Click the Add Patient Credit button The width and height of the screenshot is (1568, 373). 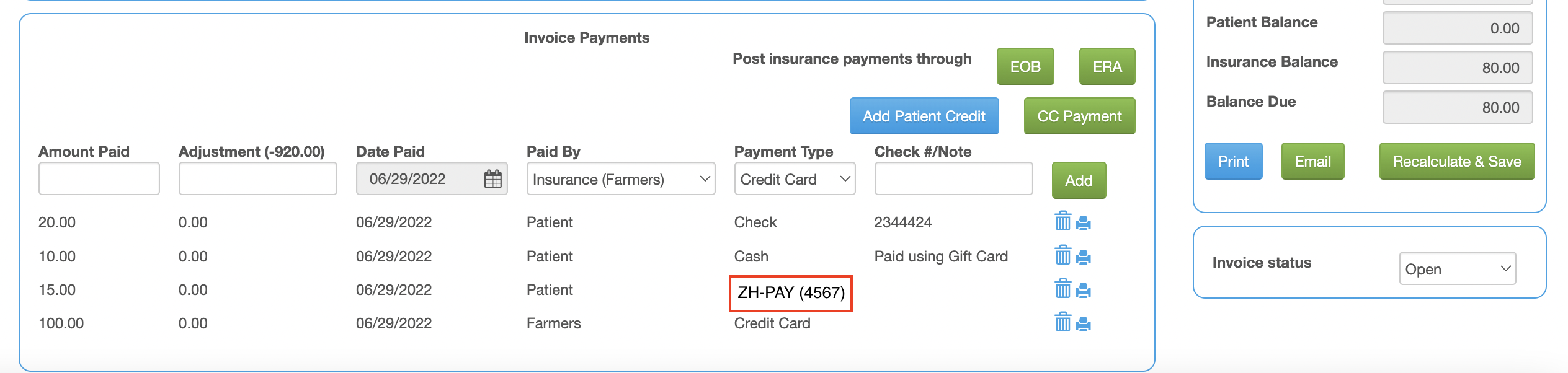pyautogui.click(x=924, y=116)
